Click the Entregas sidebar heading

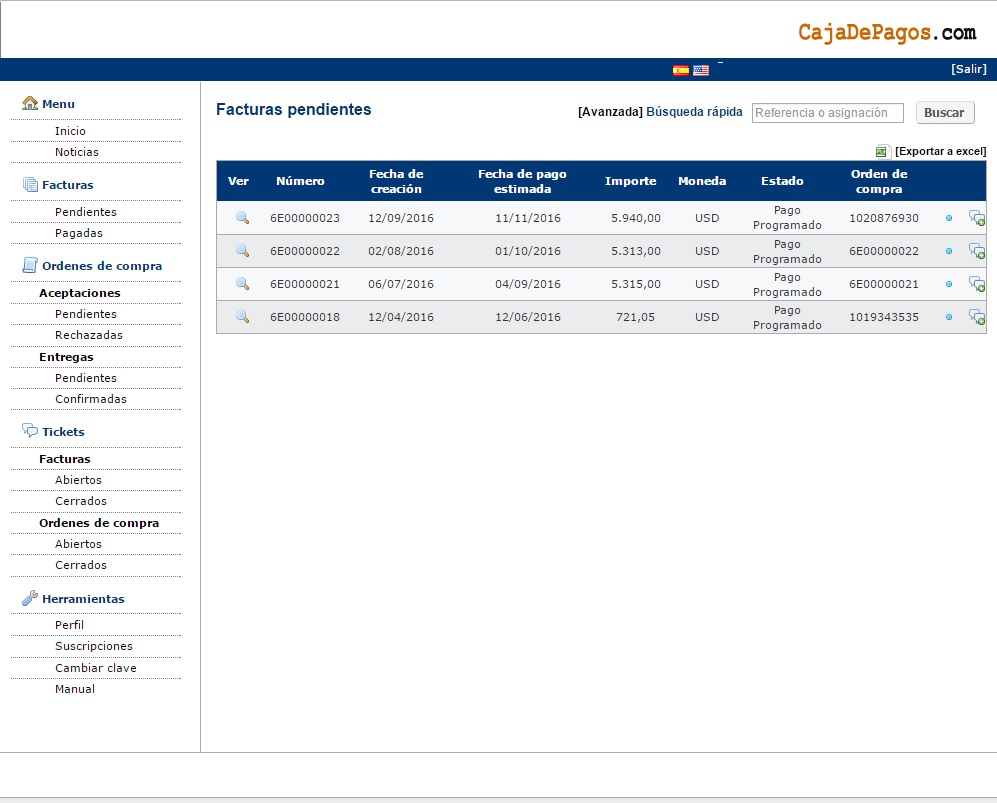[x=66, y=357]
